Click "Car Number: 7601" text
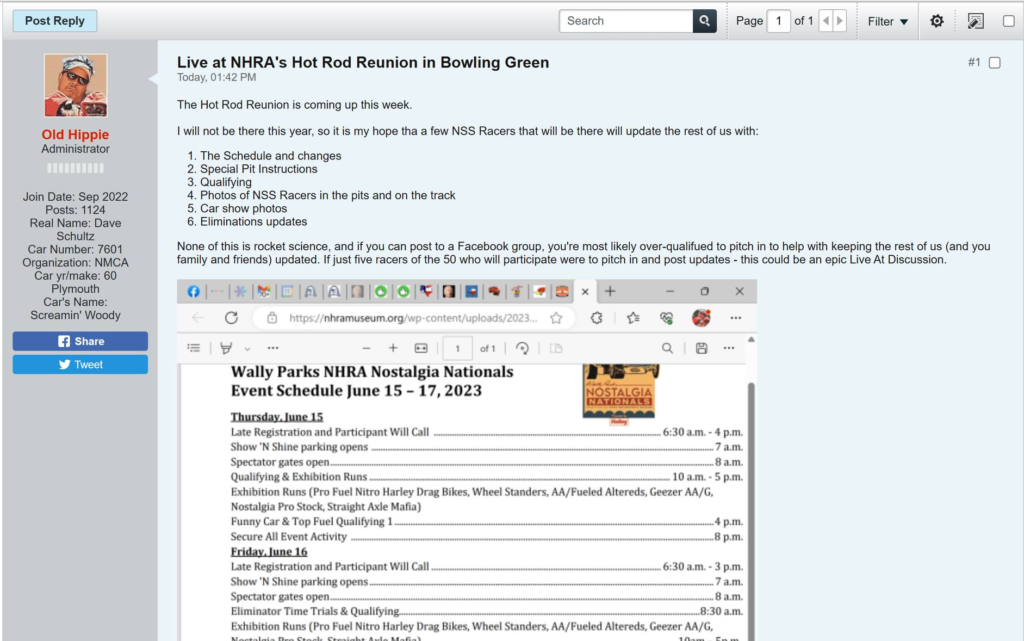 click(75, 249)
